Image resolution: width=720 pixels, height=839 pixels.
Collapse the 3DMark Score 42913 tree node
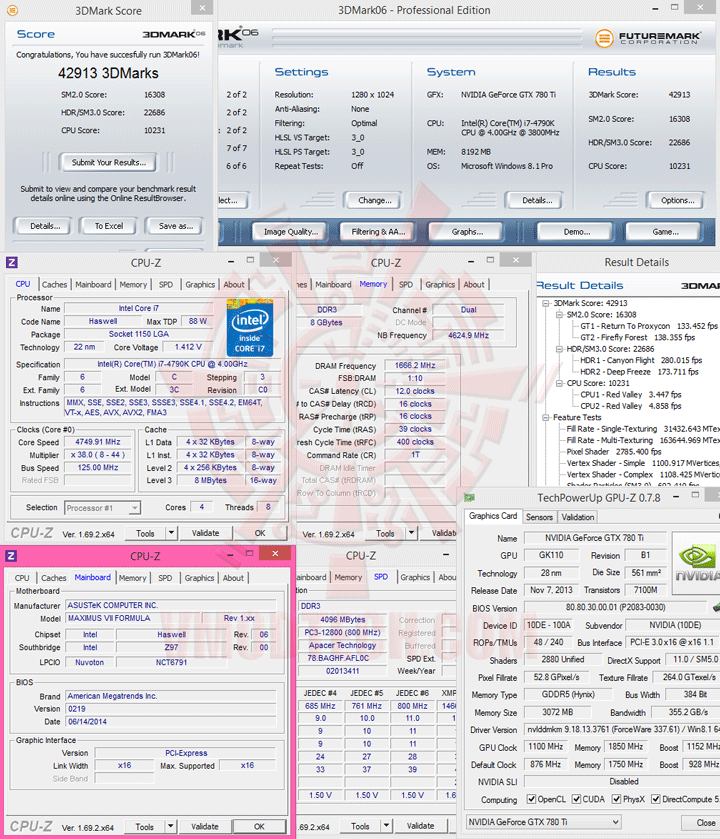click(546, 303)
